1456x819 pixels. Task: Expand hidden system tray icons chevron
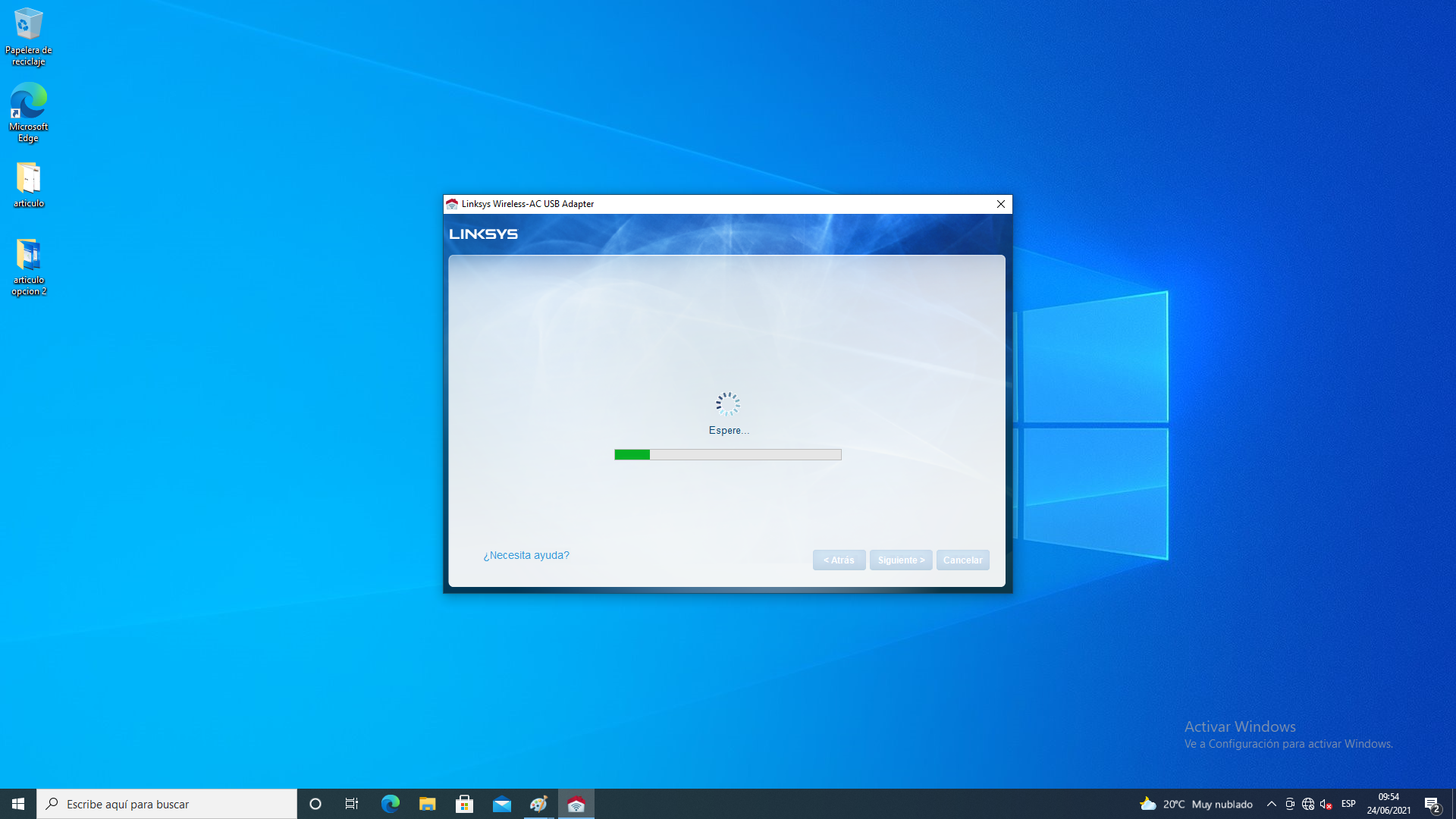click(x=1272, y=804)
